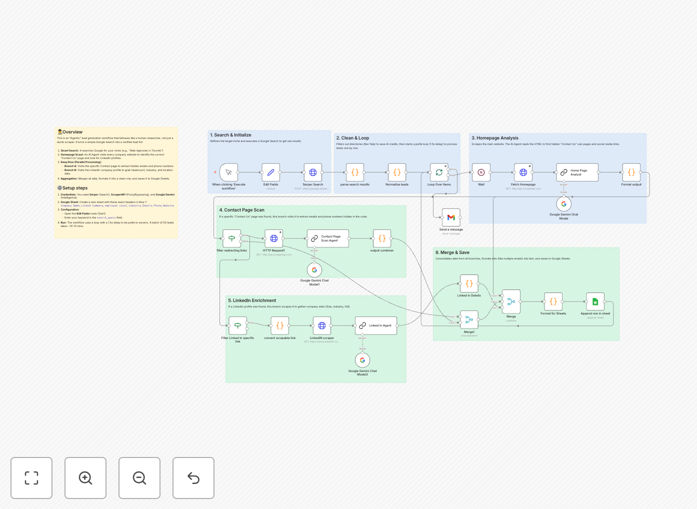This screenshot has height=509, width=697.
Task: Open the Edit Fields pencil node
Action: (271, 172)
